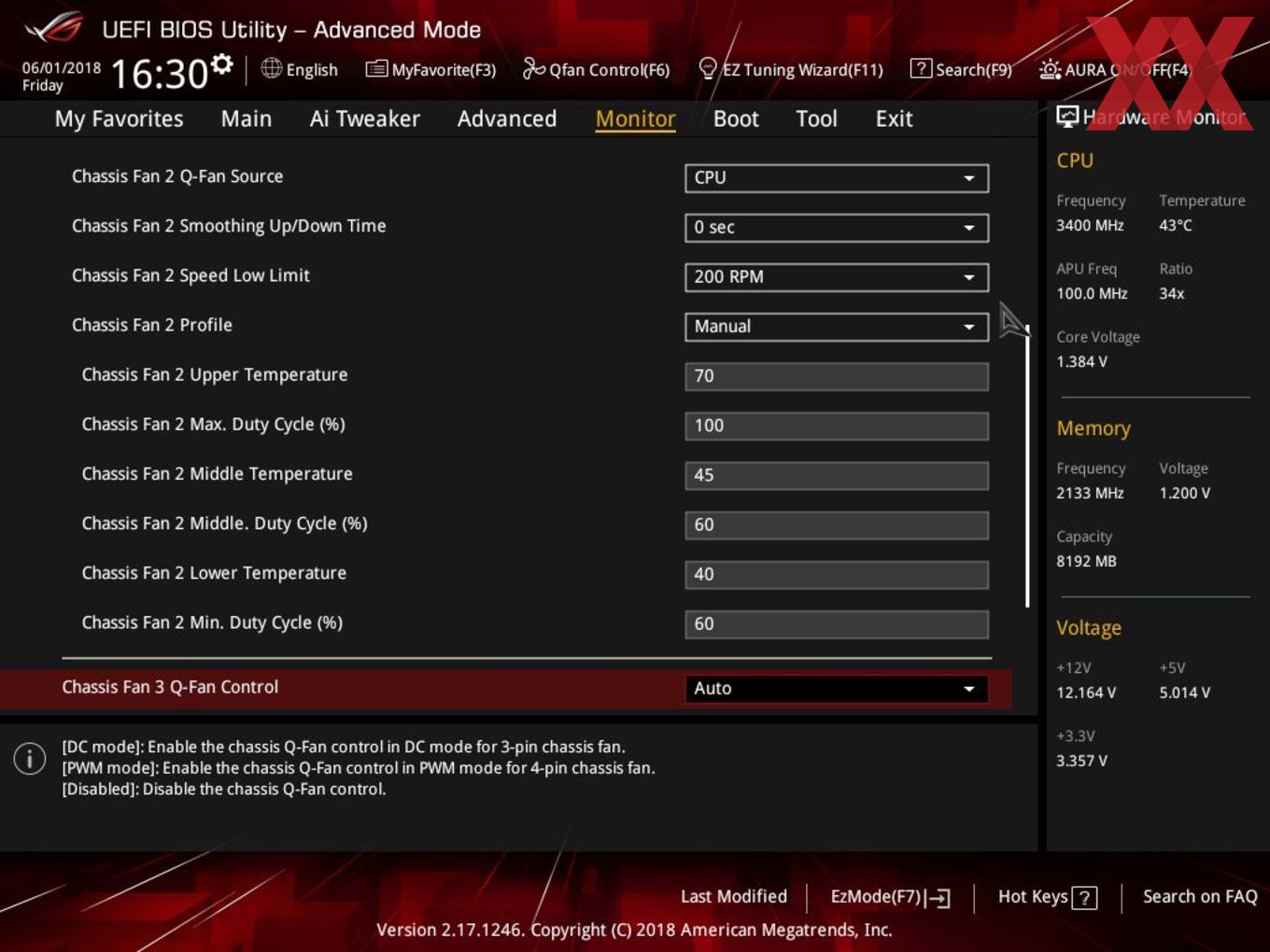Click Hot Keys question mark icon
This screenshot has width=1270, height=952.
1084,898
